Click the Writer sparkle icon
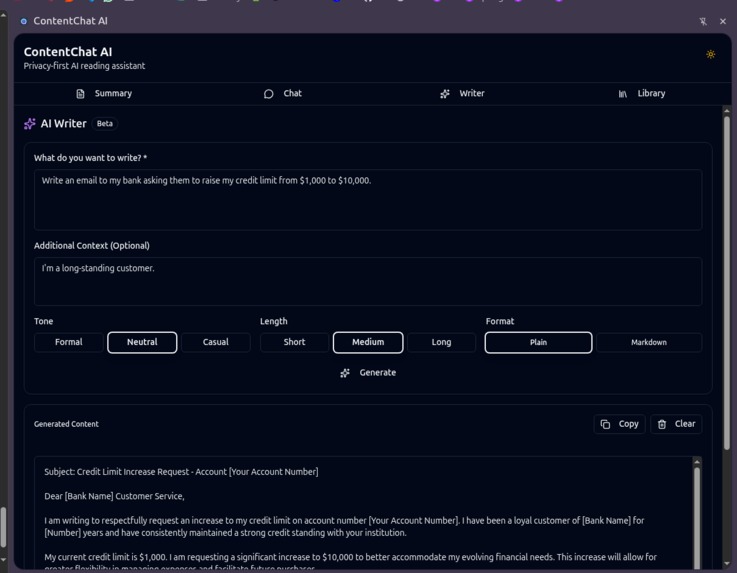737x573 pixels. tap(445, 94)
